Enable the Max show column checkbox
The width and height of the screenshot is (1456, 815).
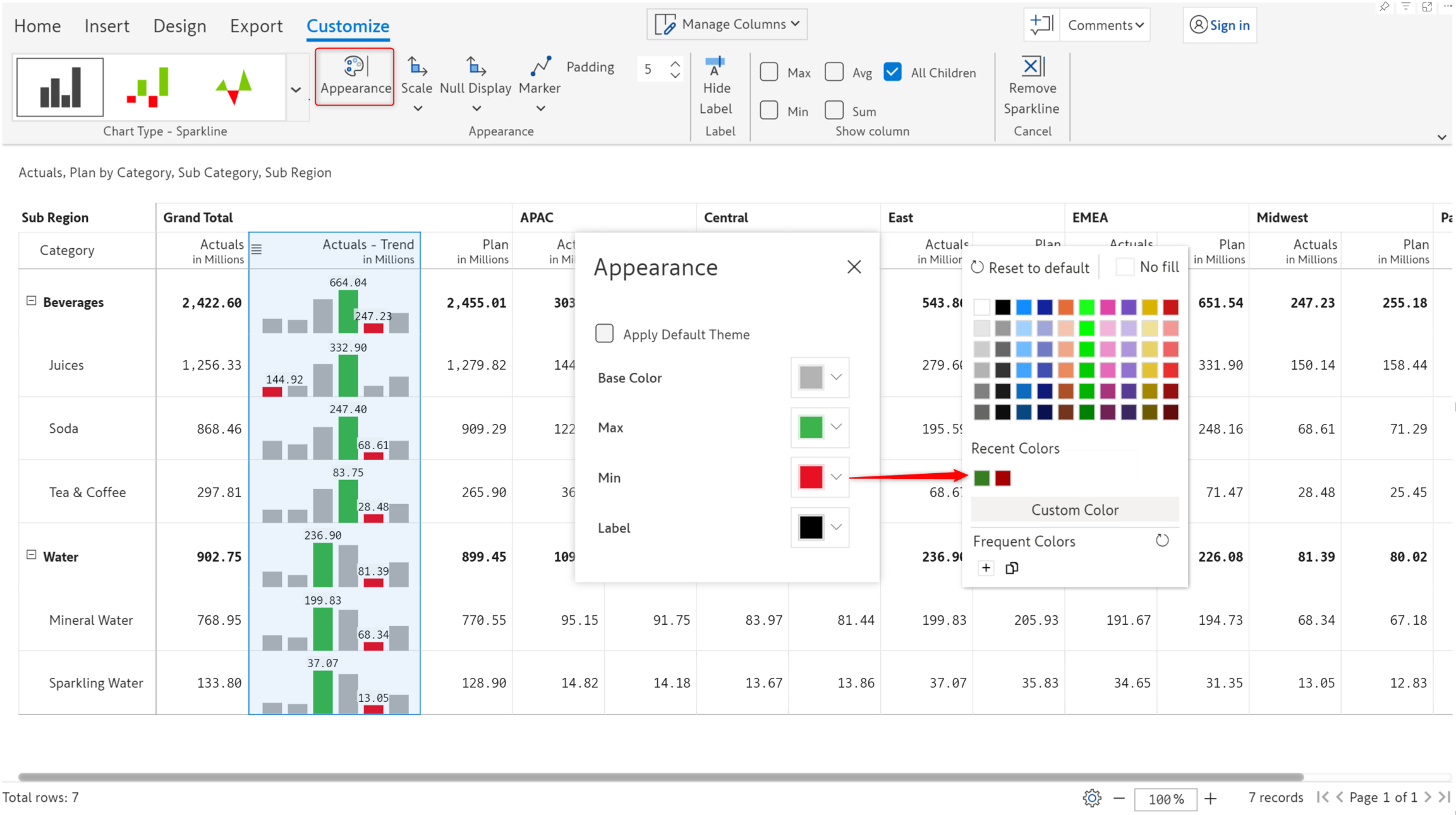point(769,72)
